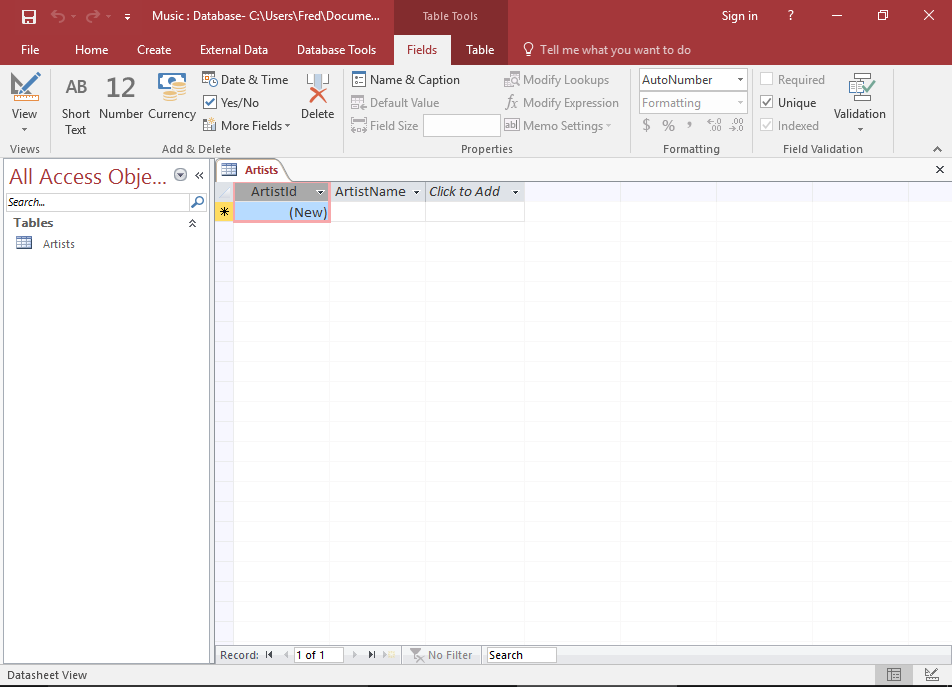952x687 pixels.
Task: Click navigation pane Search box
Action: tap(98, 202)
